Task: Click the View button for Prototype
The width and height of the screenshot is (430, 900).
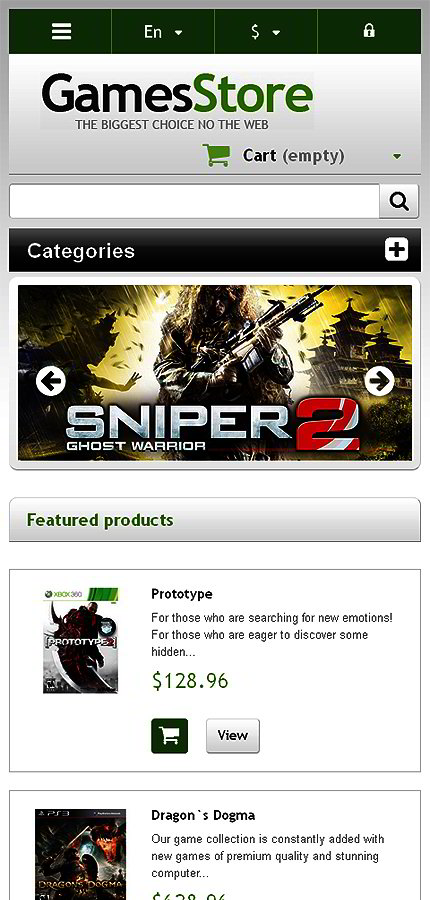Action: [x=233, y=735]
